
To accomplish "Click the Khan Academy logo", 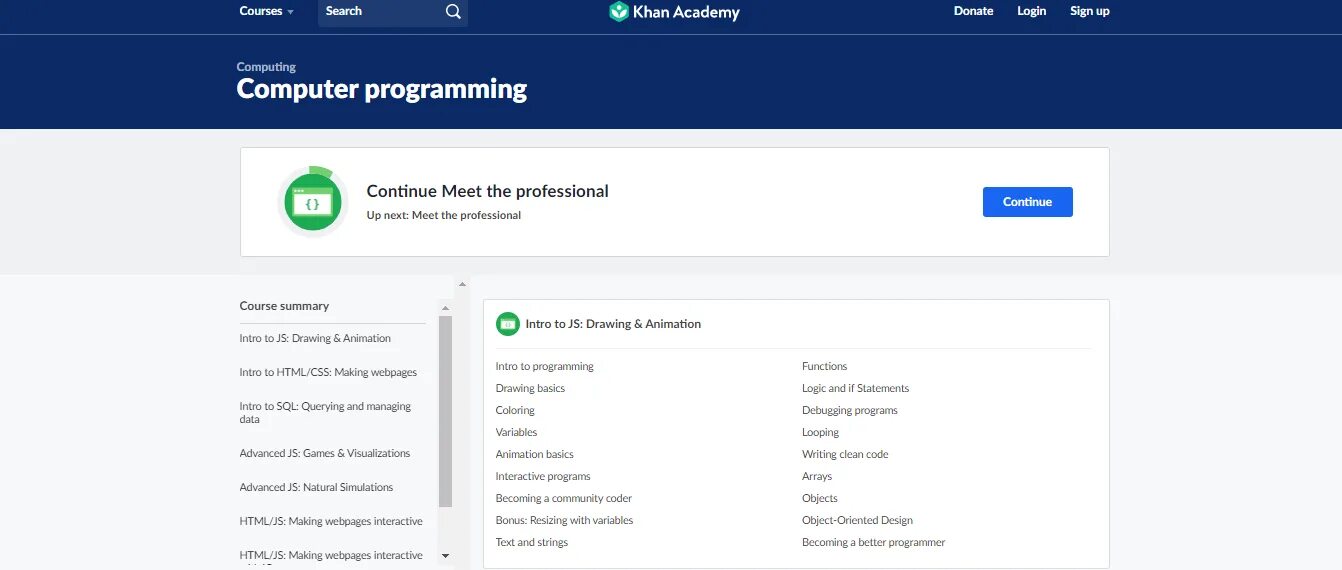I will pyautogui.click(x=674, y=12).
